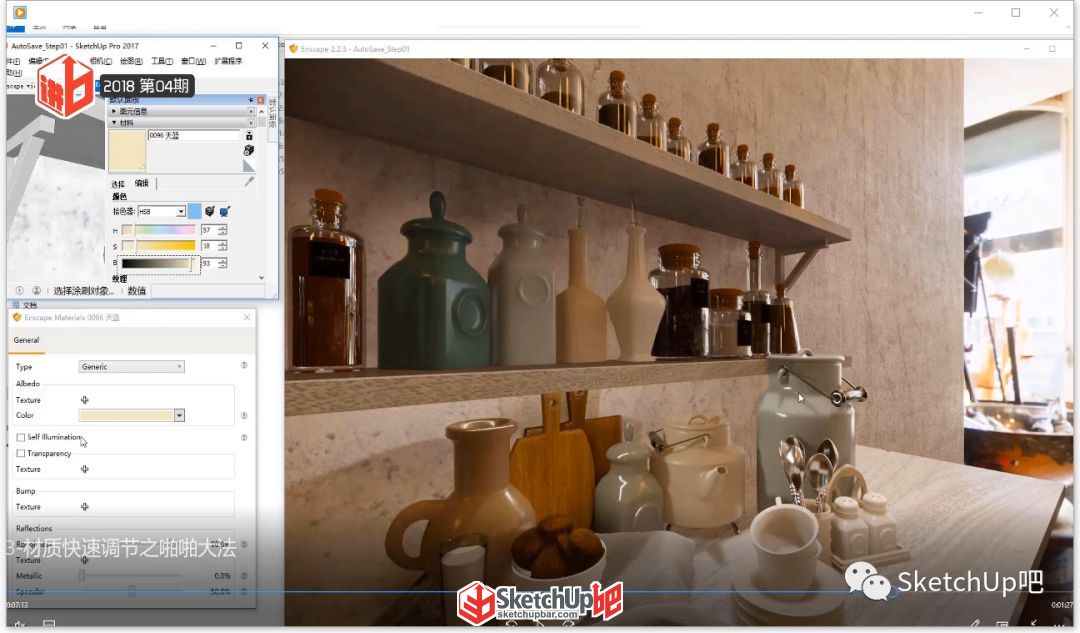Screen dimensions: 1080x633
Task: Increase the S value stepper
Action: coord(222,242)
